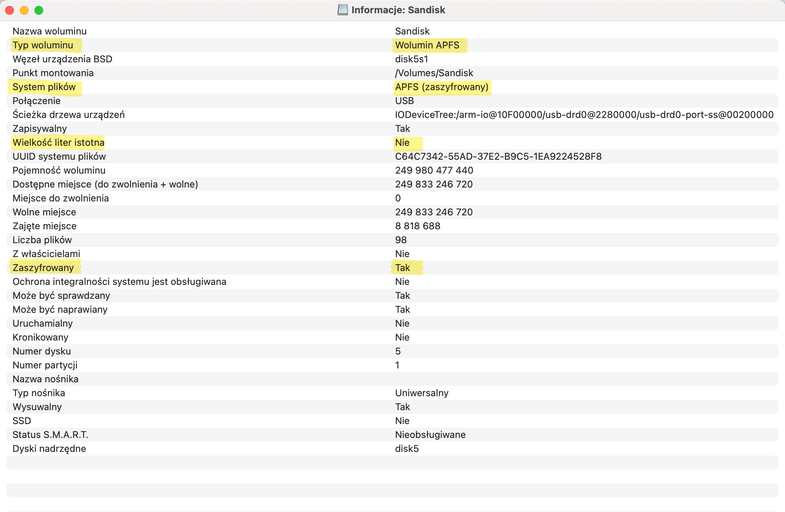Select the mount point '/Volumes/Sandisk'
The width and height of the screenshot is (785, 512).
(434, 73)
